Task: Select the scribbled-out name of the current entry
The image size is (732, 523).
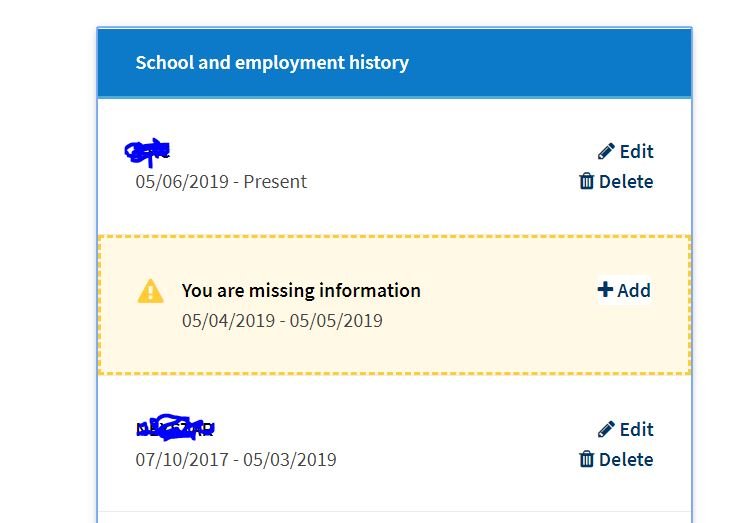Action: pyautogui.click(x=147, y=152)
